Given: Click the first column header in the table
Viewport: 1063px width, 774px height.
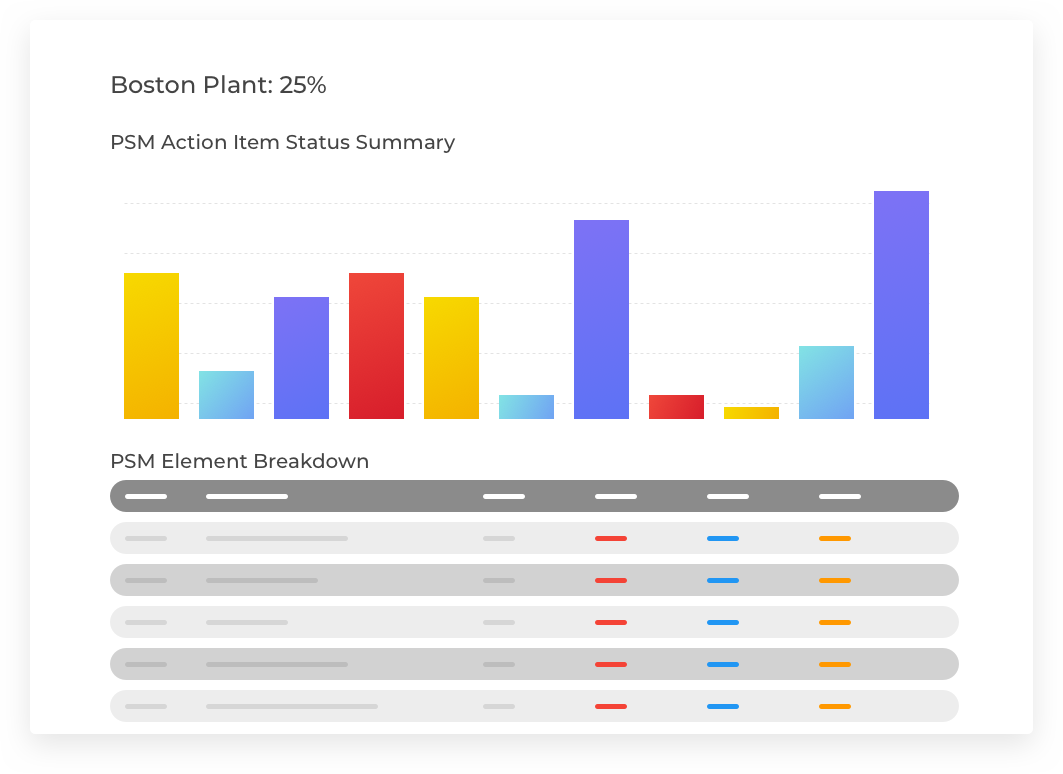Looking at the screenshot, I should [x=146, y=496].
